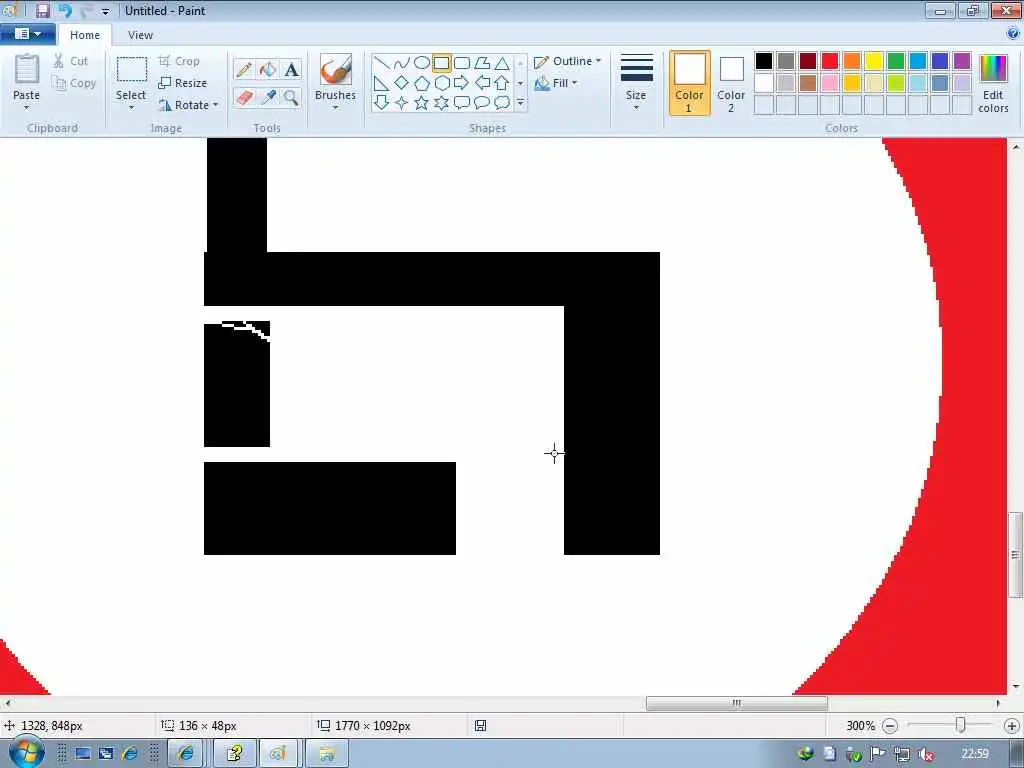1024x768 pixels.
Task: Open the Rotate dropdown
Action: 188,105
